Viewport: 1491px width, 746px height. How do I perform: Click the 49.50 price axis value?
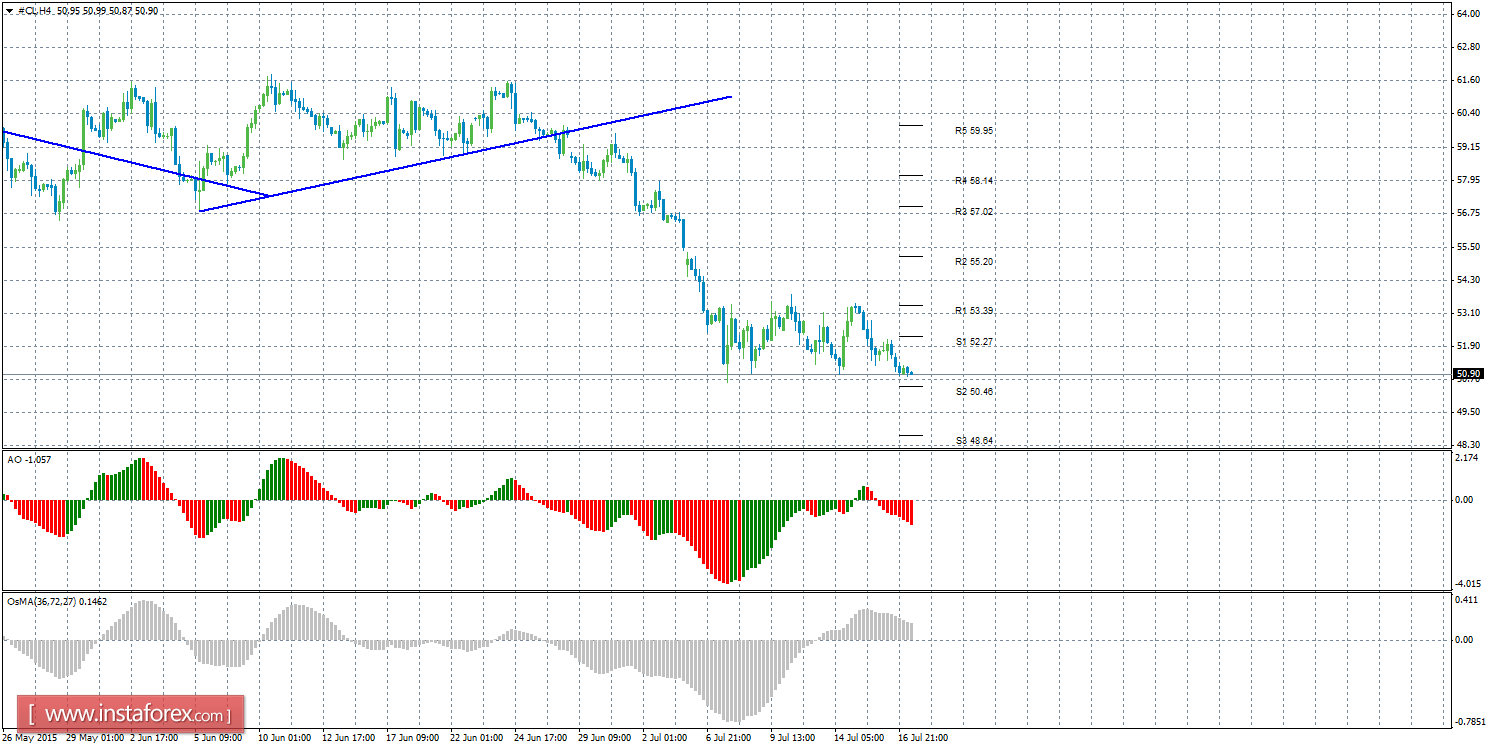click(x=1468, y=412)
